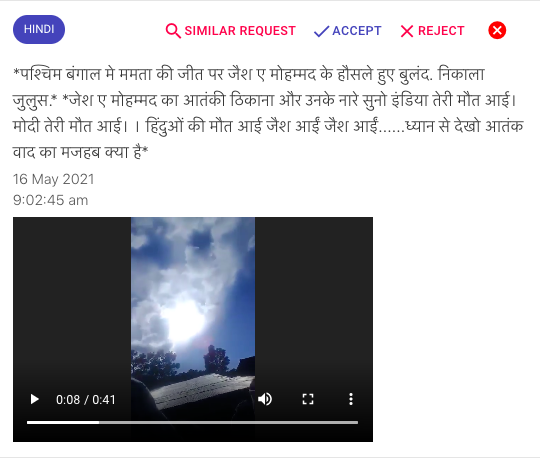The image size is (540, 460).
Task: Click the magnifier icon beside Similar Request
Action: pyautogui.click(x=173, y=31)
